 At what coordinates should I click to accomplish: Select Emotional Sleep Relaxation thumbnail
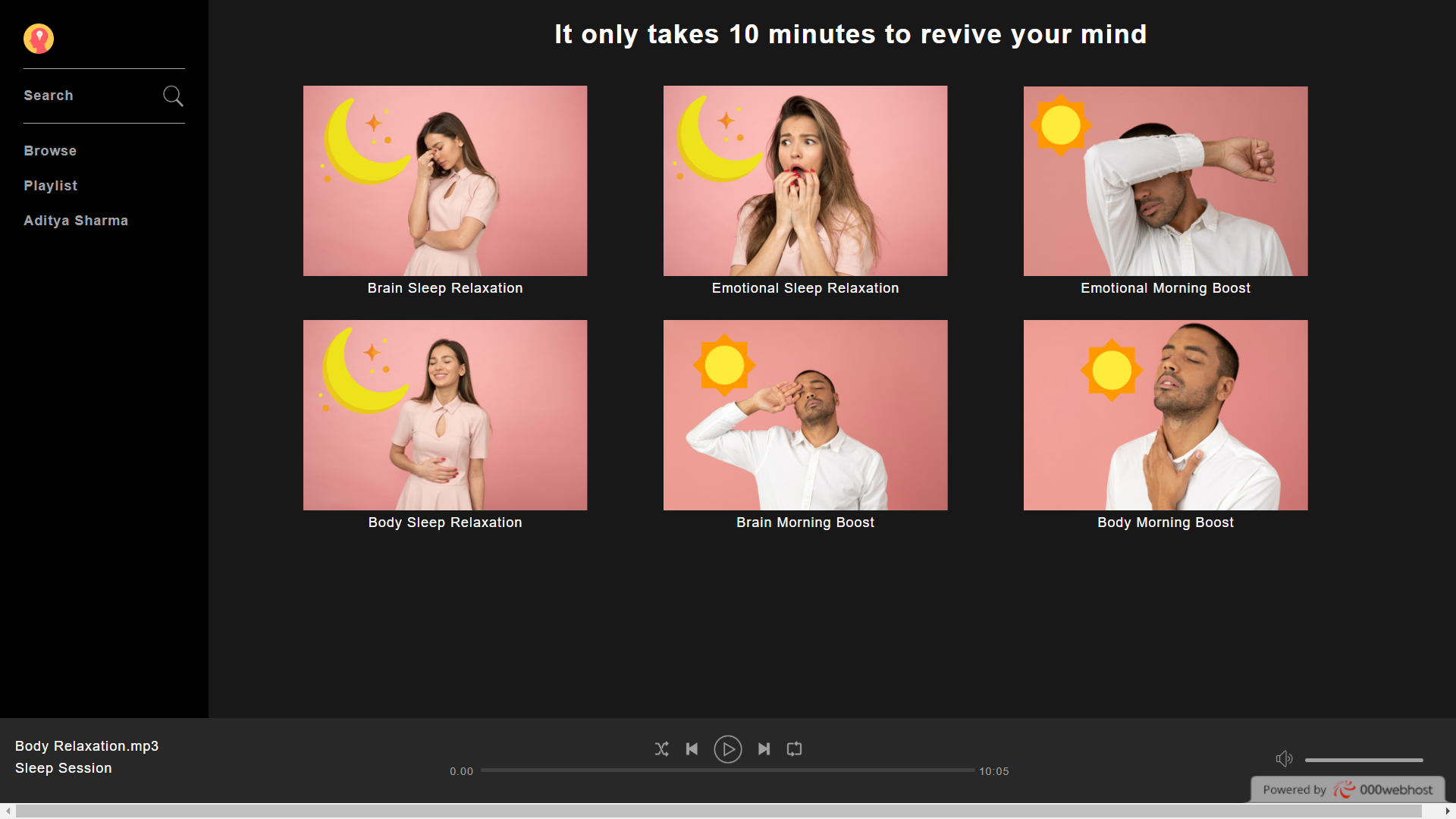805,180
